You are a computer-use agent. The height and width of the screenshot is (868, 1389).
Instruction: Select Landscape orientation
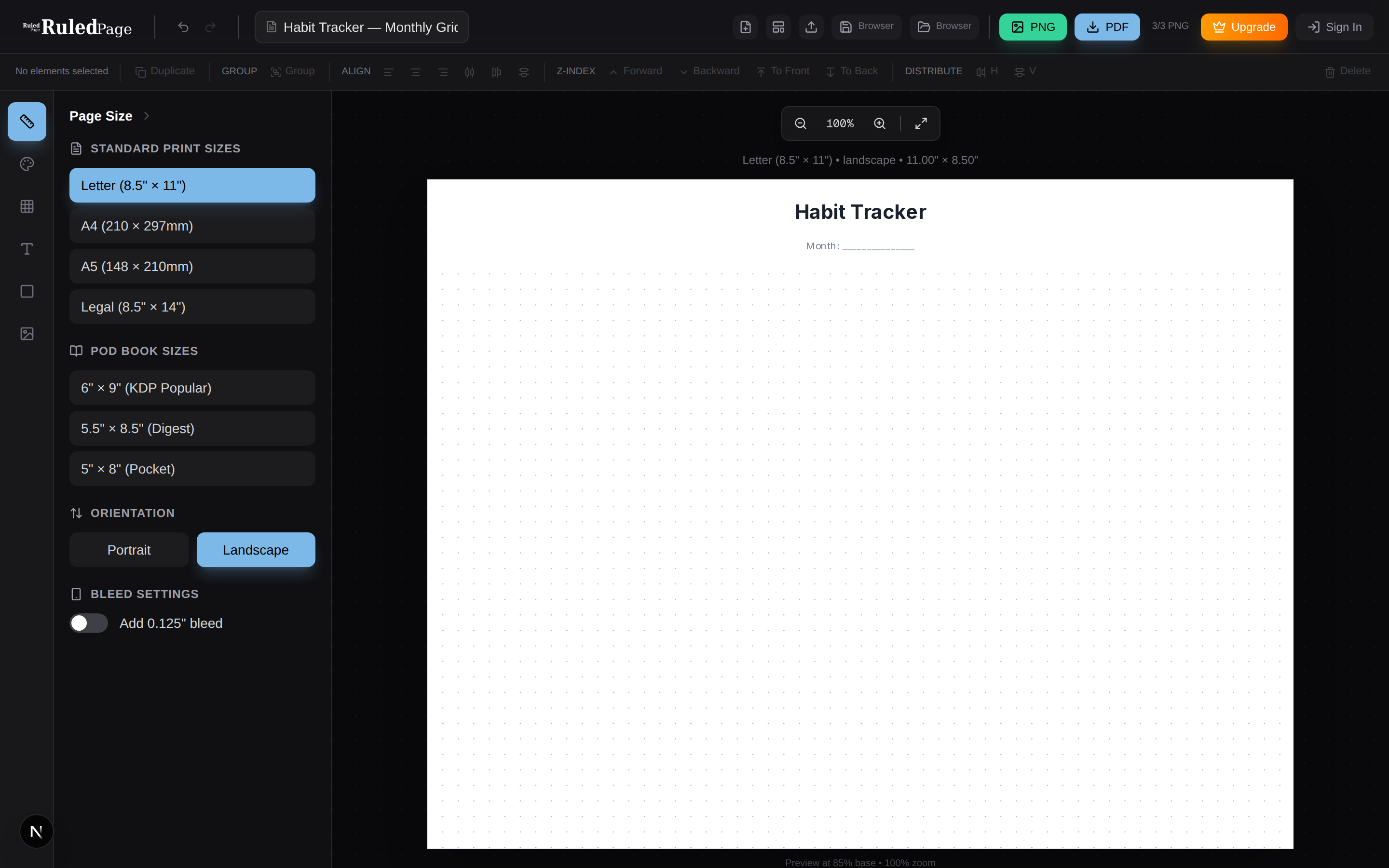(256, 550)
